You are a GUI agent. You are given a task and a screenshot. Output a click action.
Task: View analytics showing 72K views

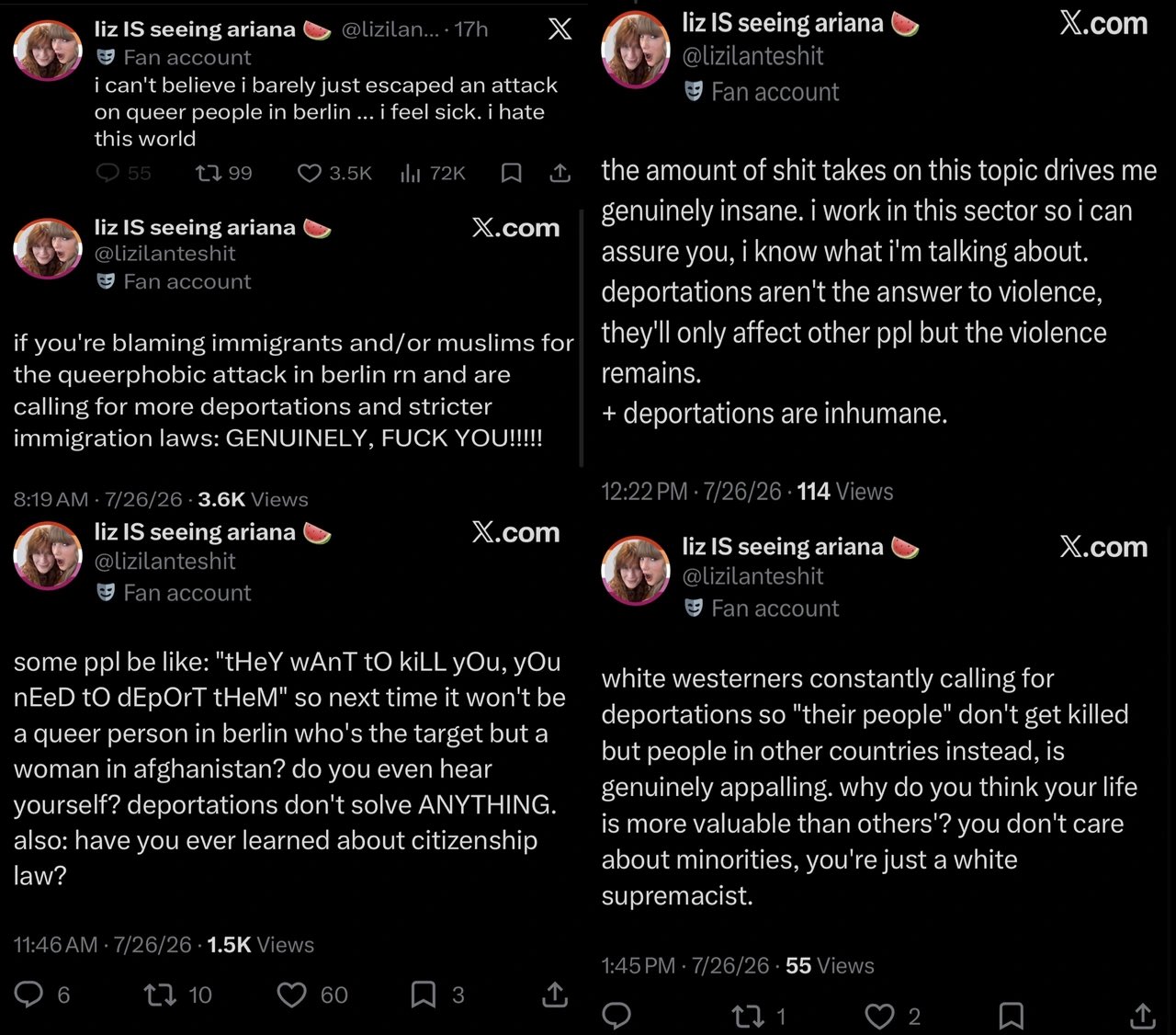(411, 173)
